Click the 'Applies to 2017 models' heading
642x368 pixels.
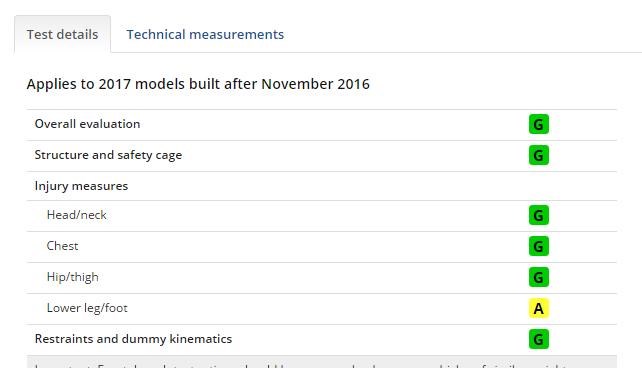coord(198,84)
